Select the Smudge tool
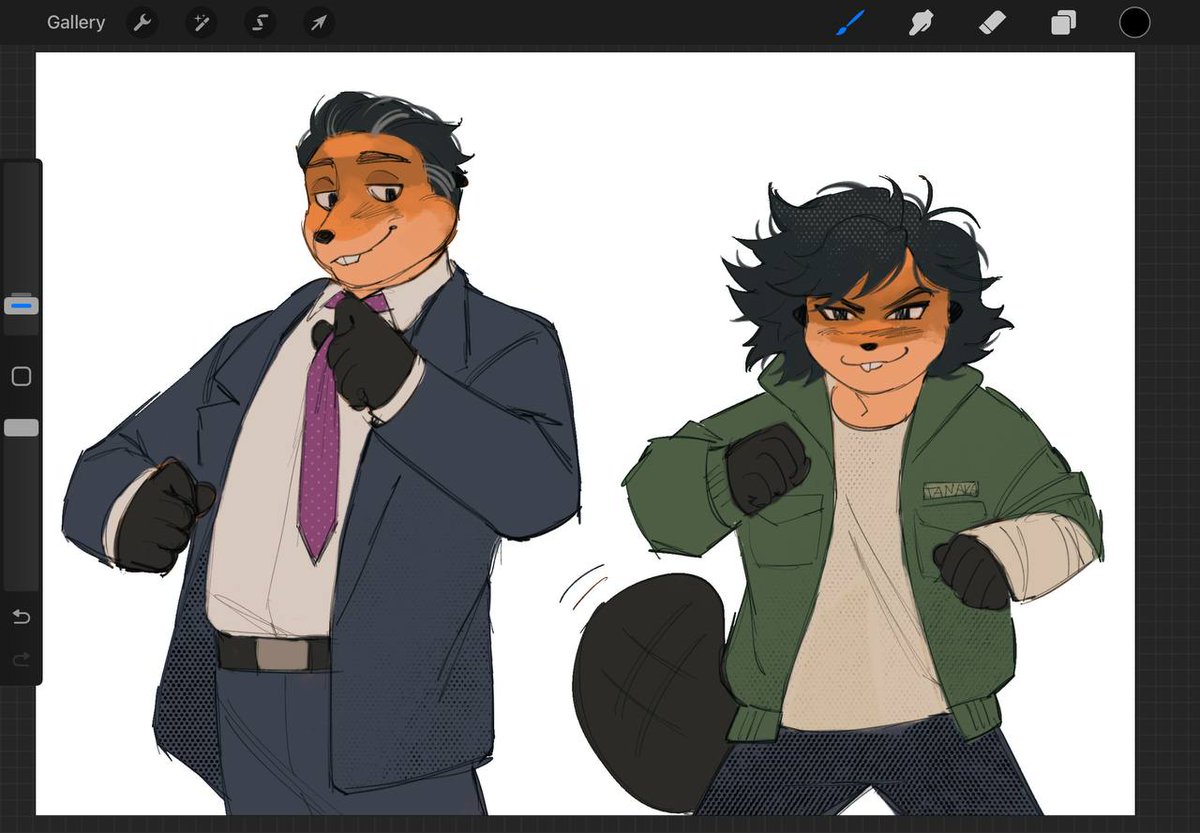This screenshot has height=833, width=1200. (921, 22)
